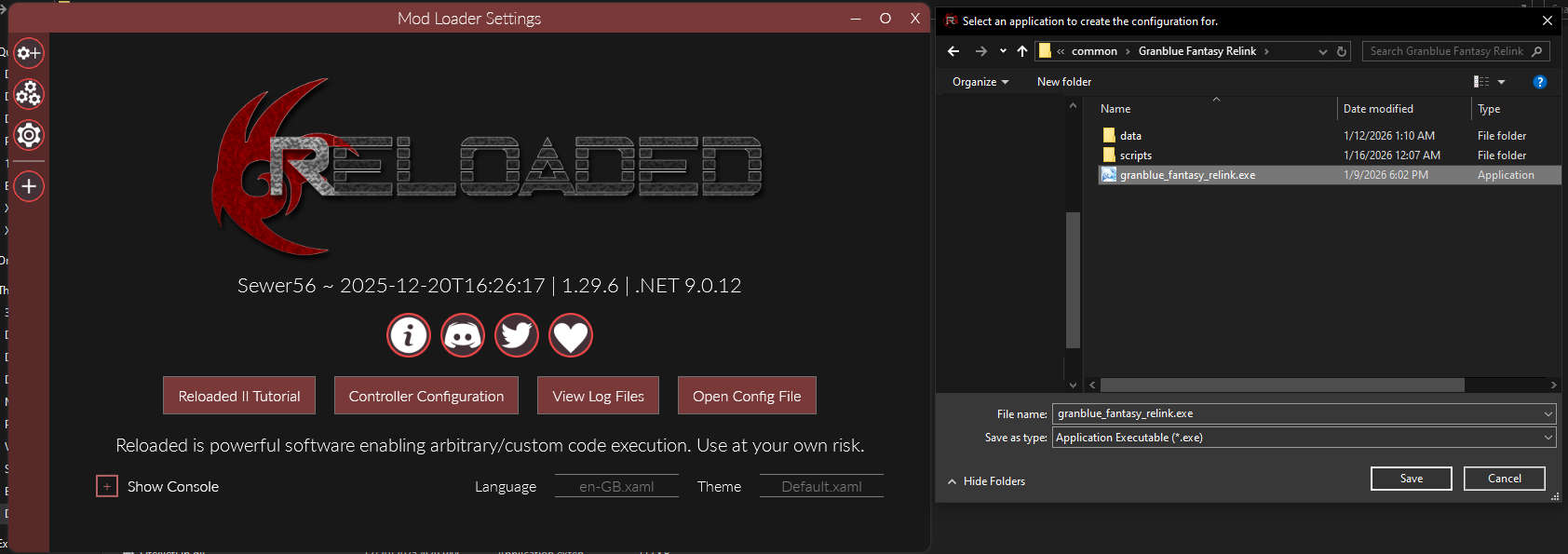Click the forward arrow in the file dialog
Image resolution: width=1568 pixels, height=554 pixels.
click(980, 51)
